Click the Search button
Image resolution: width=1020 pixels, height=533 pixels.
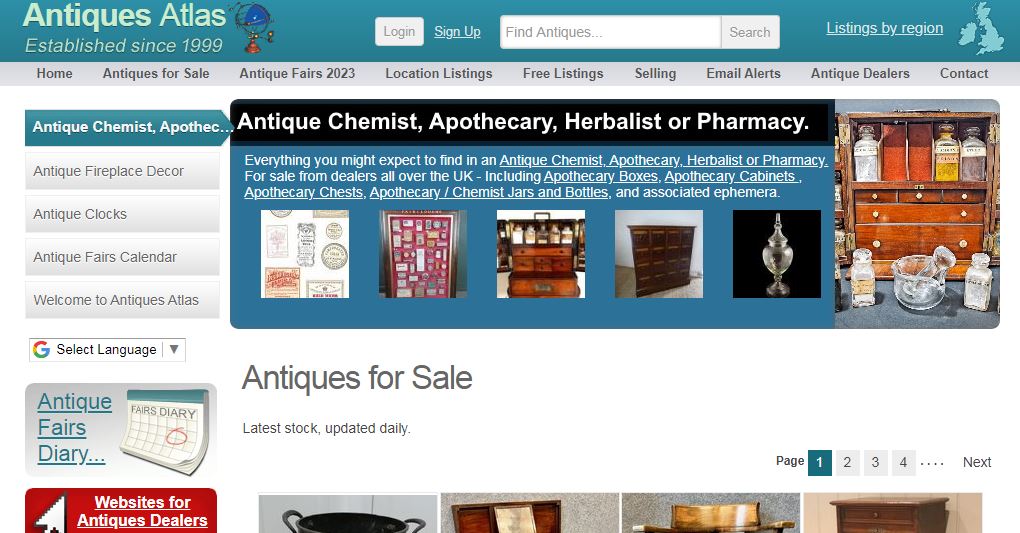click(750, 32)
